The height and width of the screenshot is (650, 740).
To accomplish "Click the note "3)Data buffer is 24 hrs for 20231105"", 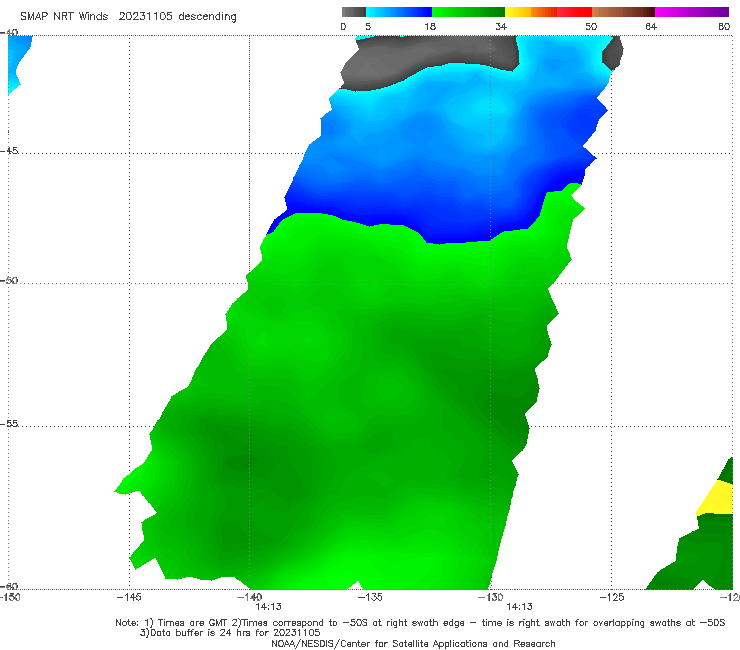I will [230, 633].
